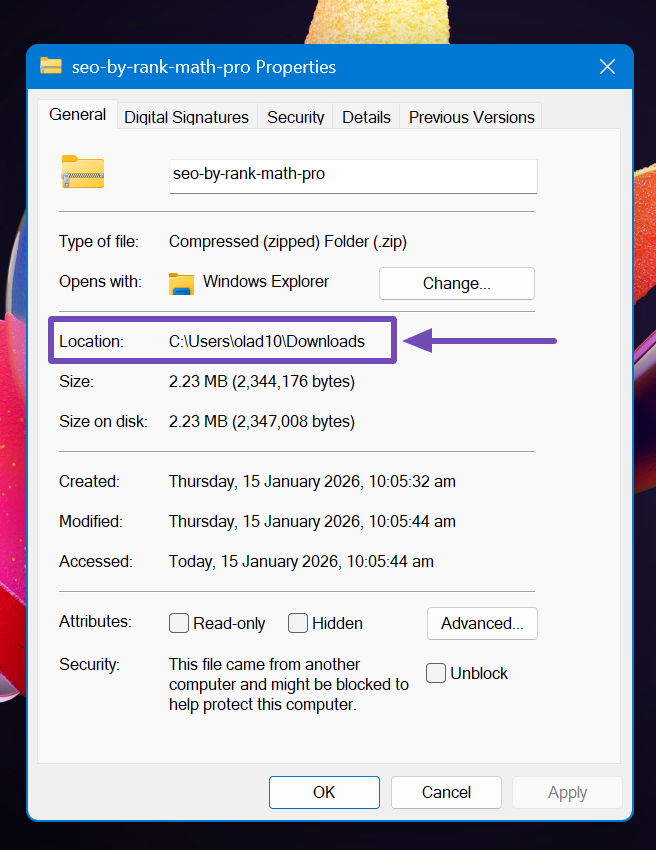
Task: Click the file name field seo-by-rank-math-pro
Action: [x=353, y=176]
